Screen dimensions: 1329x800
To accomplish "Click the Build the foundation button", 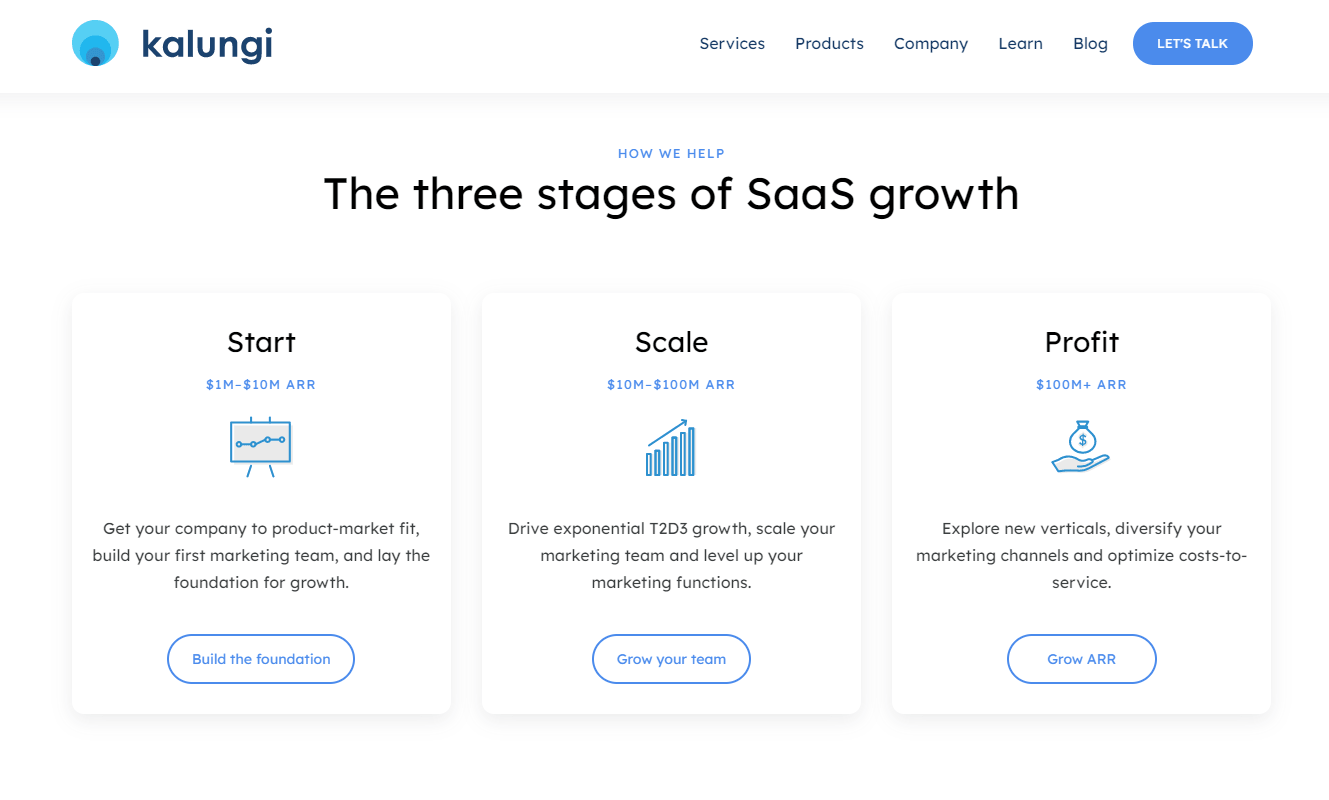I will pos(261,659).
